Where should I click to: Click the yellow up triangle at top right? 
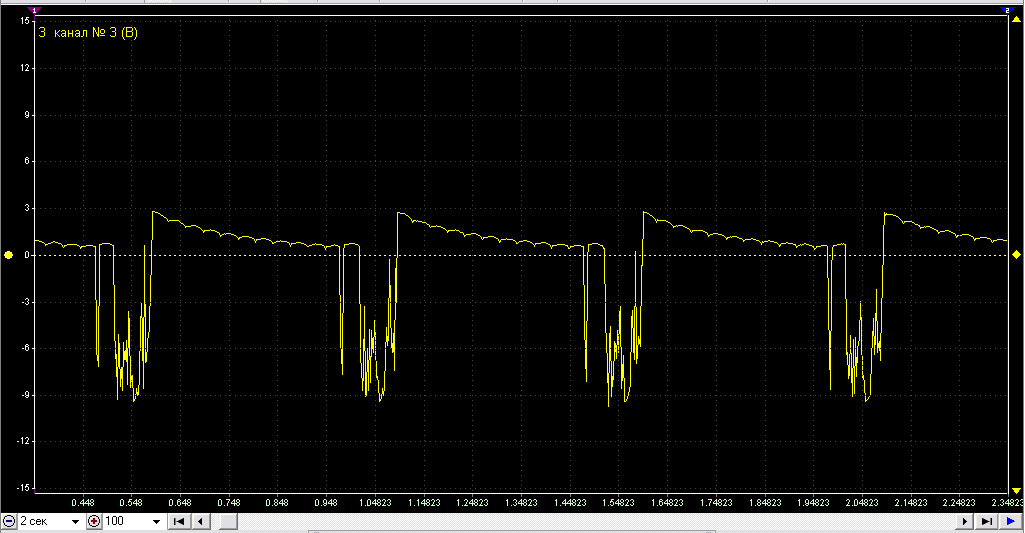pyautogui.click(x=1017, y=20)
